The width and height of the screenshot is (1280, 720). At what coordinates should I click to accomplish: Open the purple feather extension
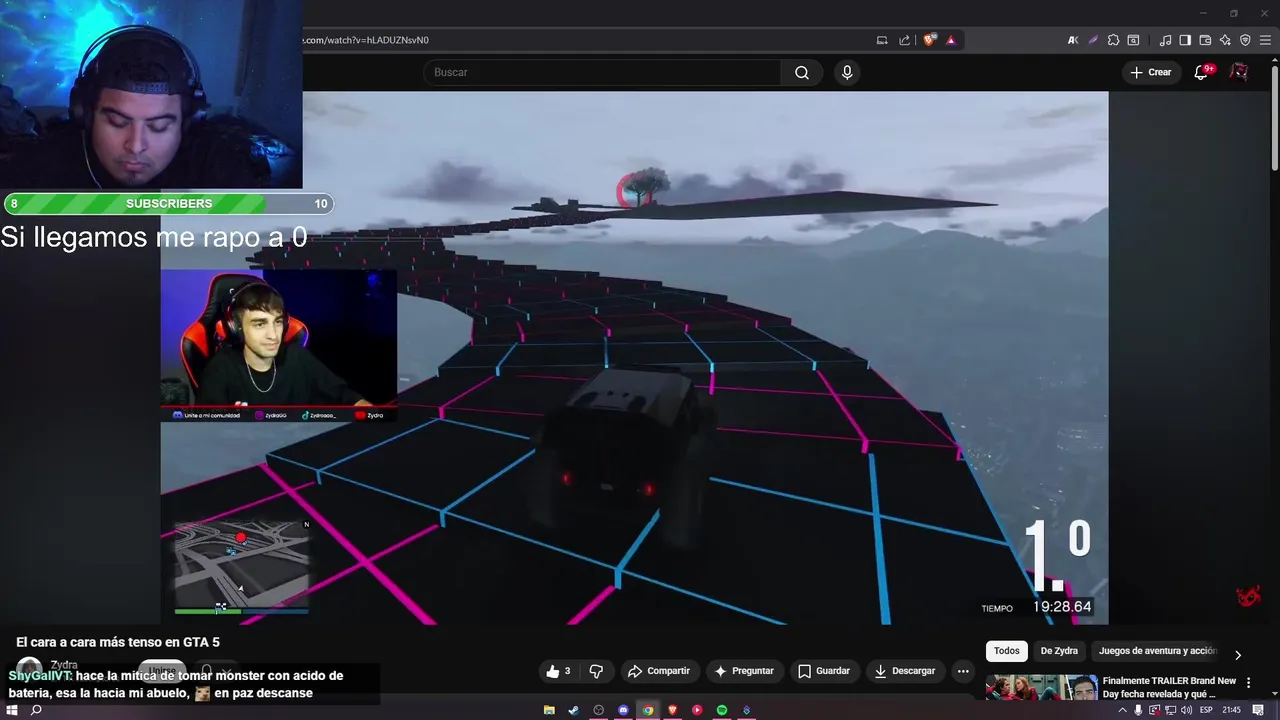(x=1093, y=40)
